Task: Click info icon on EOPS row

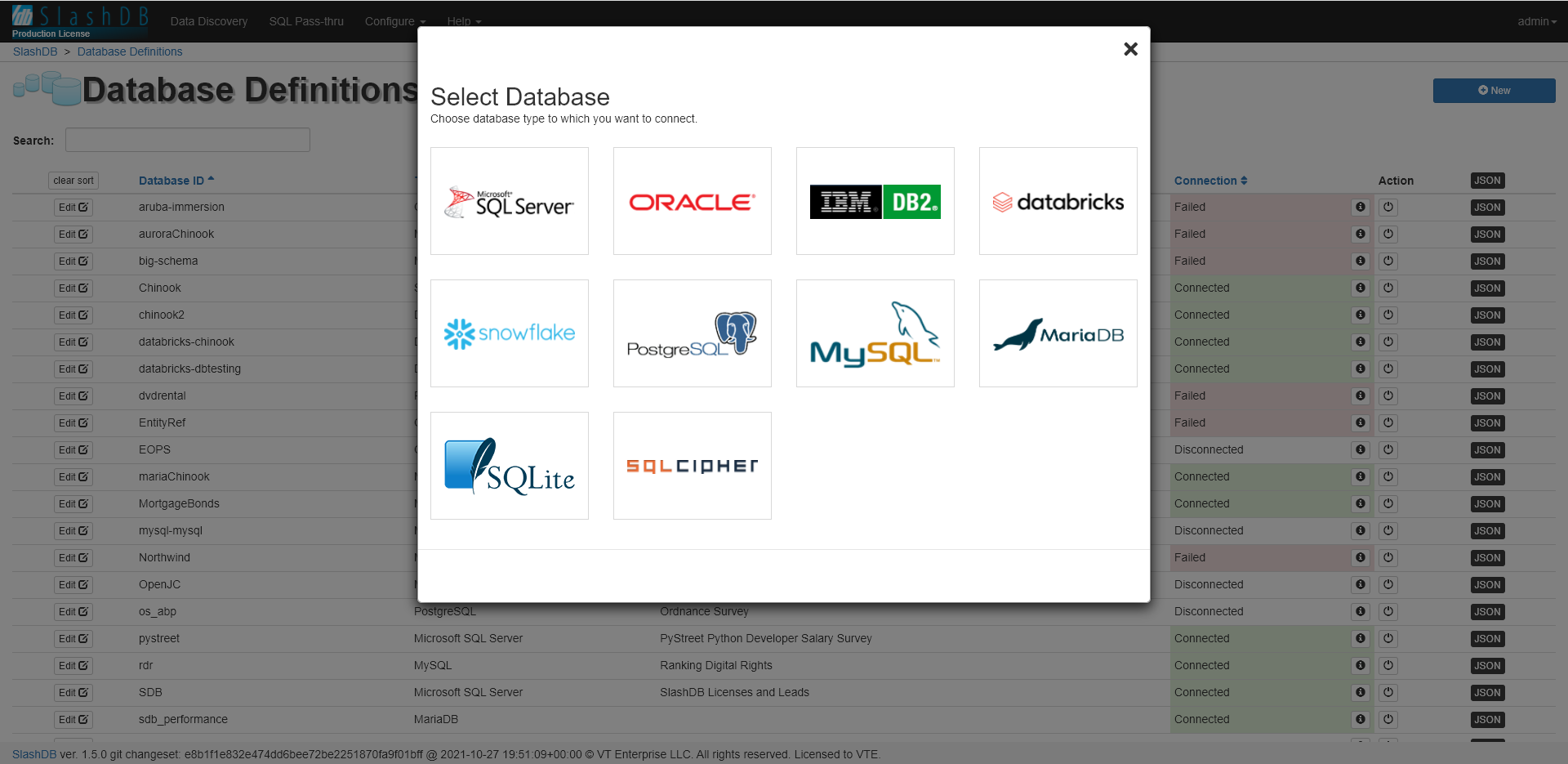Action: point(1361,449)
